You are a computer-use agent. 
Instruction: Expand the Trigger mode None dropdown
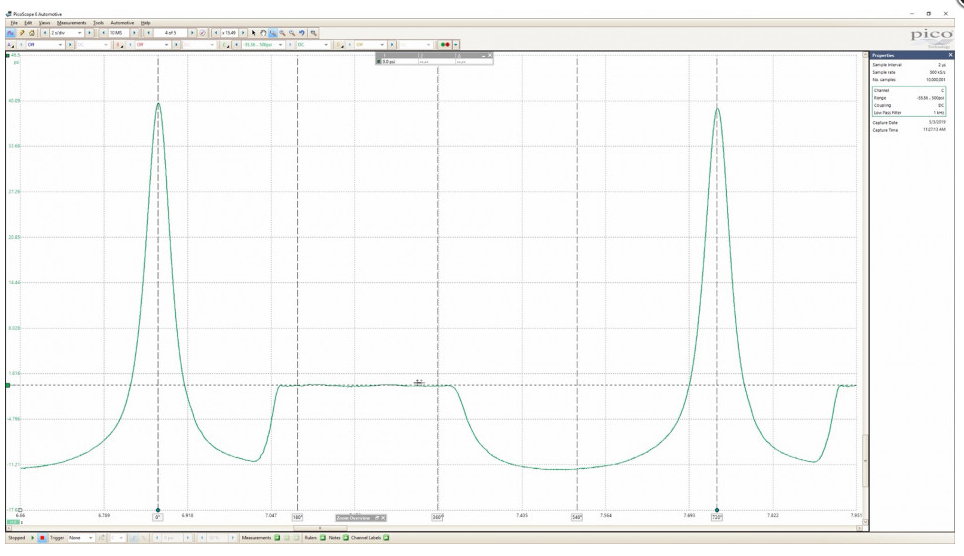click(90, 538)
